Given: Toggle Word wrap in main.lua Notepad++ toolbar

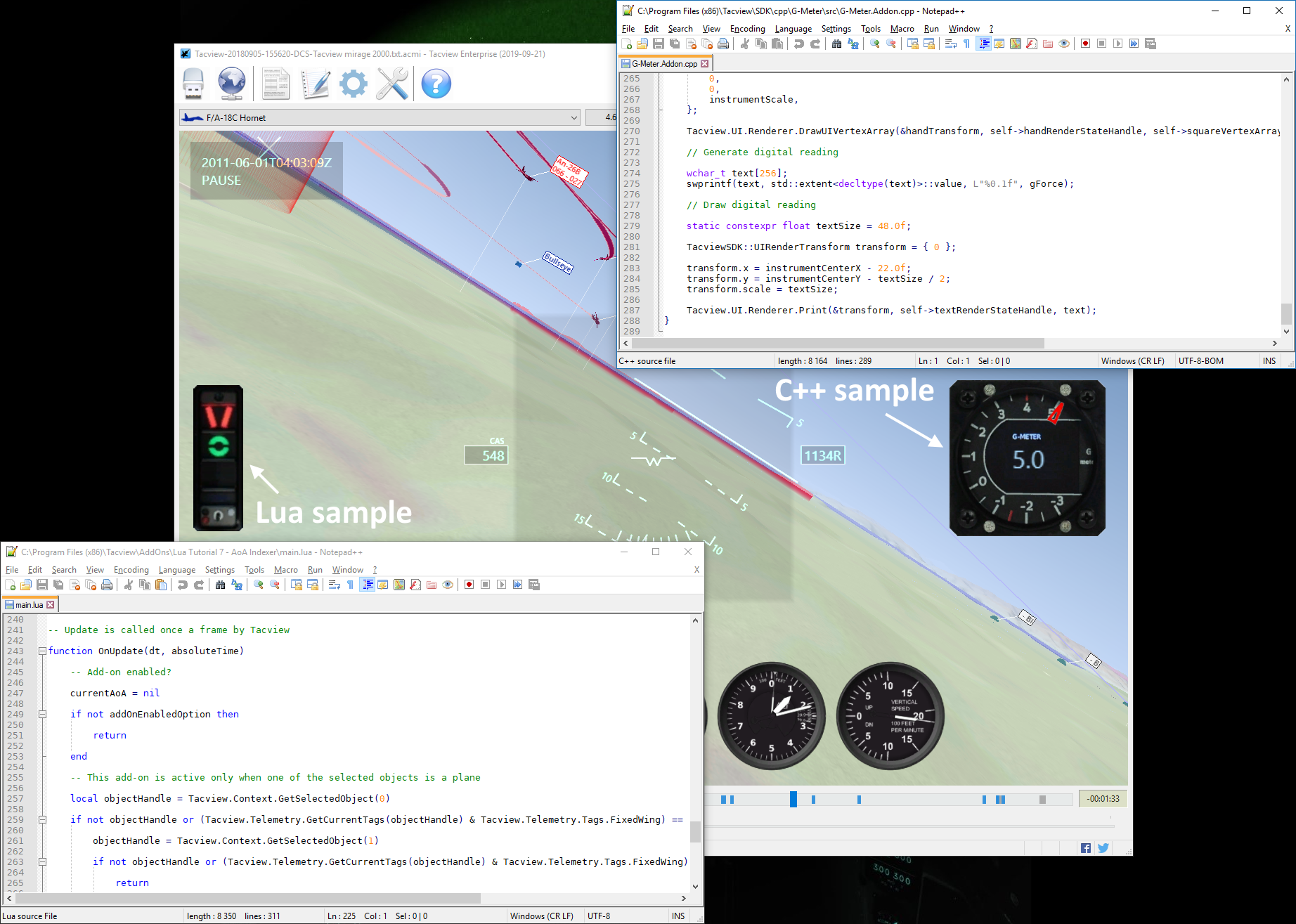Looking at the screenshot, I should (x=334, y=585).
